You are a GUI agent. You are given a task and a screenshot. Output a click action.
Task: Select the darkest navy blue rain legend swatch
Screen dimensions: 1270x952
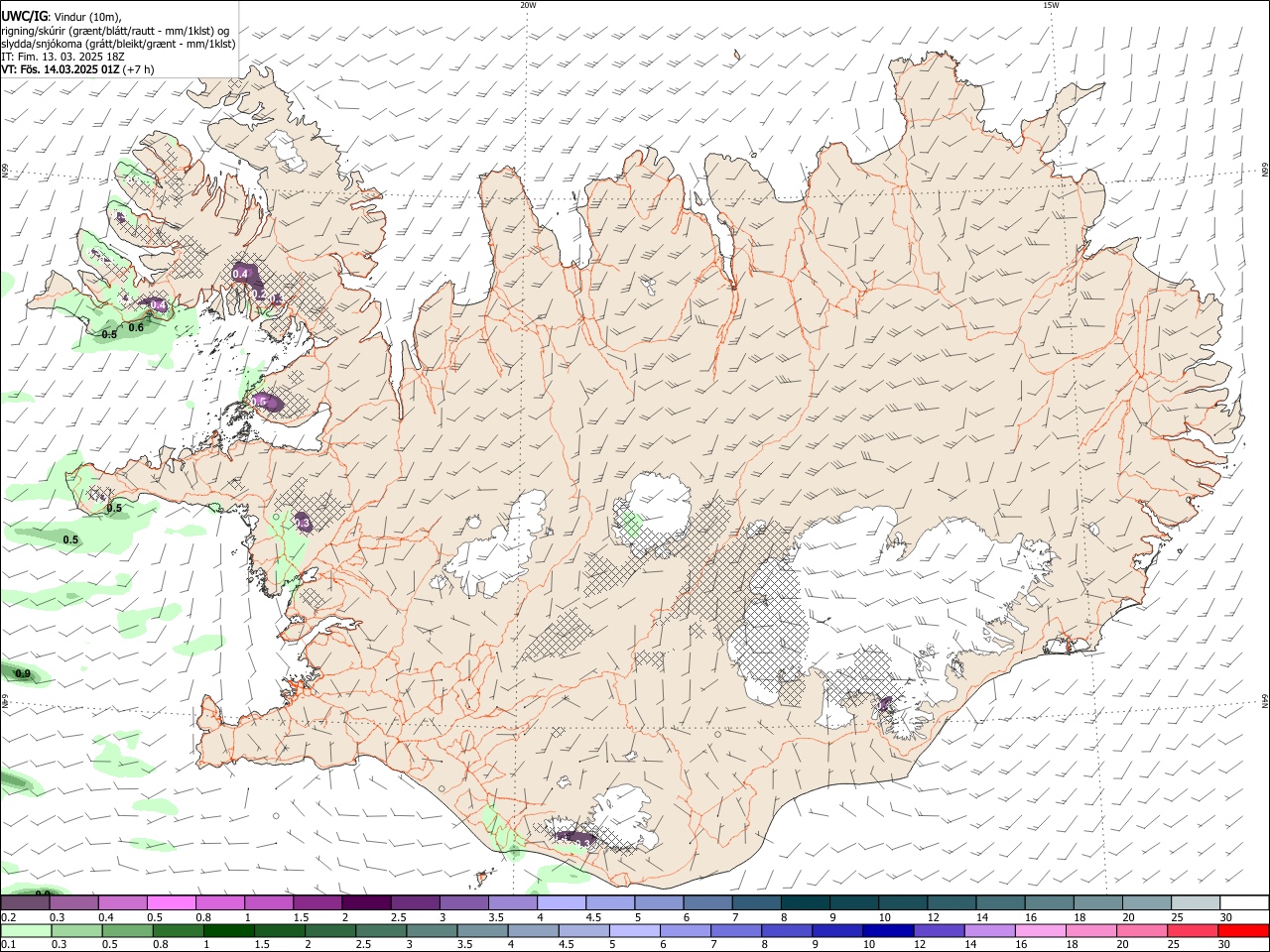coord(886,931)
